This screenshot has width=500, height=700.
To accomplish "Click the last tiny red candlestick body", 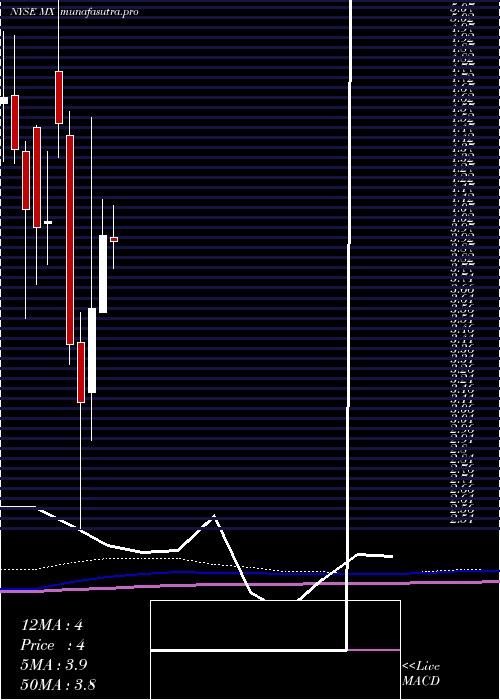I will [x=114, y=239].
